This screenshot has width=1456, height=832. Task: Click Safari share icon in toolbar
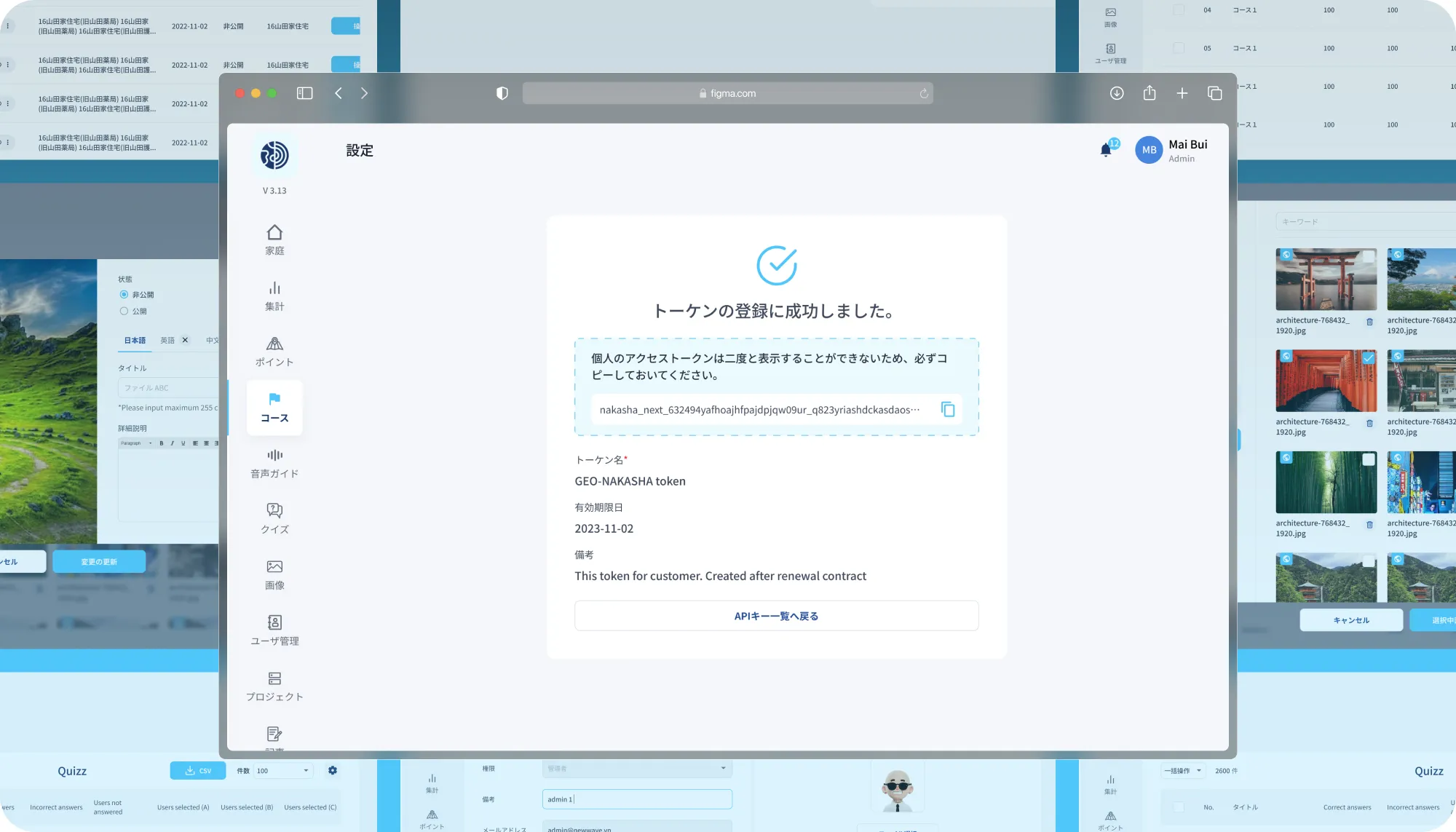click(1150, 93)
